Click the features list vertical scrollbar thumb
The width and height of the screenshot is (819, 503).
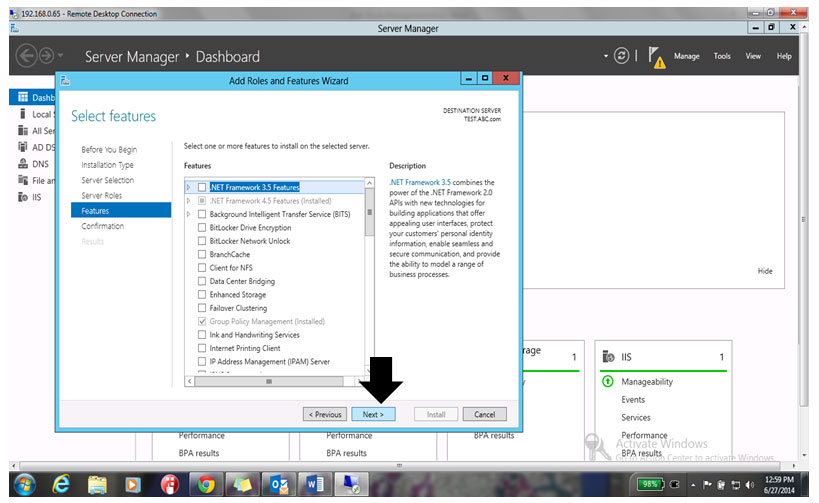(369, 212)
